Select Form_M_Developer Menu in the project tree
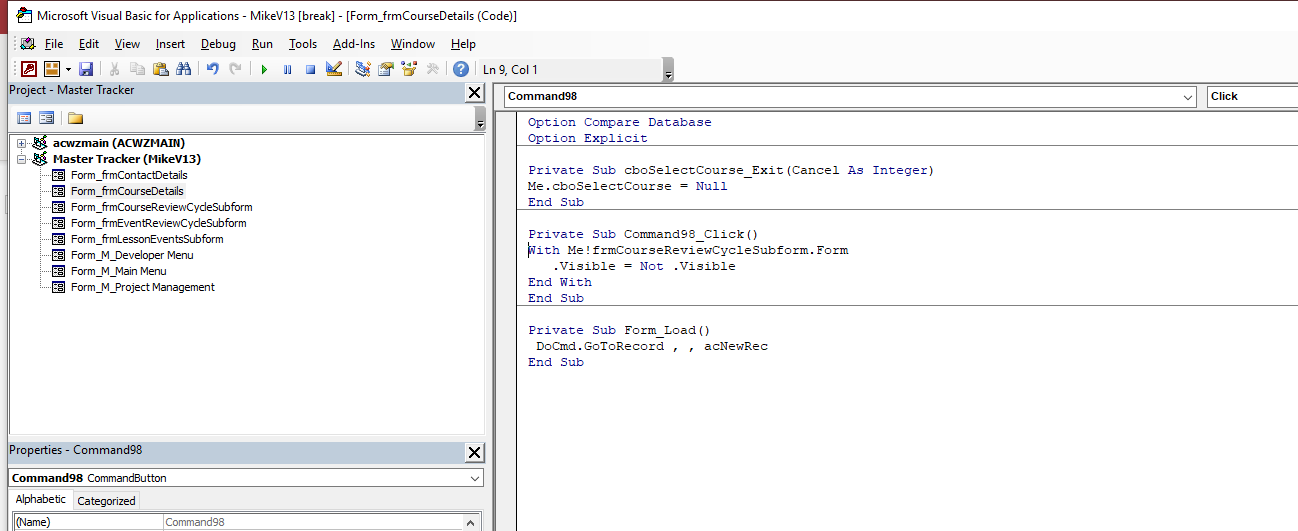 point(132,255)
